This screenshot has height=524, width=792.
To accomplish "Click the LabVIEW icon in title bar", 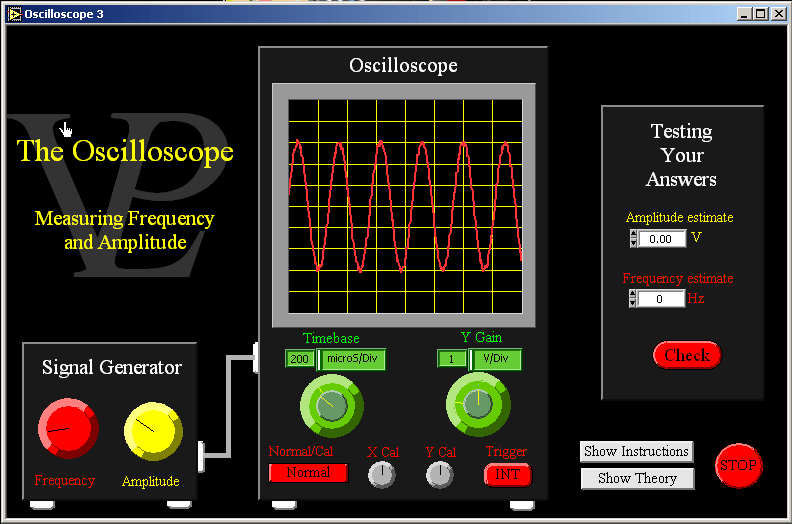I will (x=13, y=14).
